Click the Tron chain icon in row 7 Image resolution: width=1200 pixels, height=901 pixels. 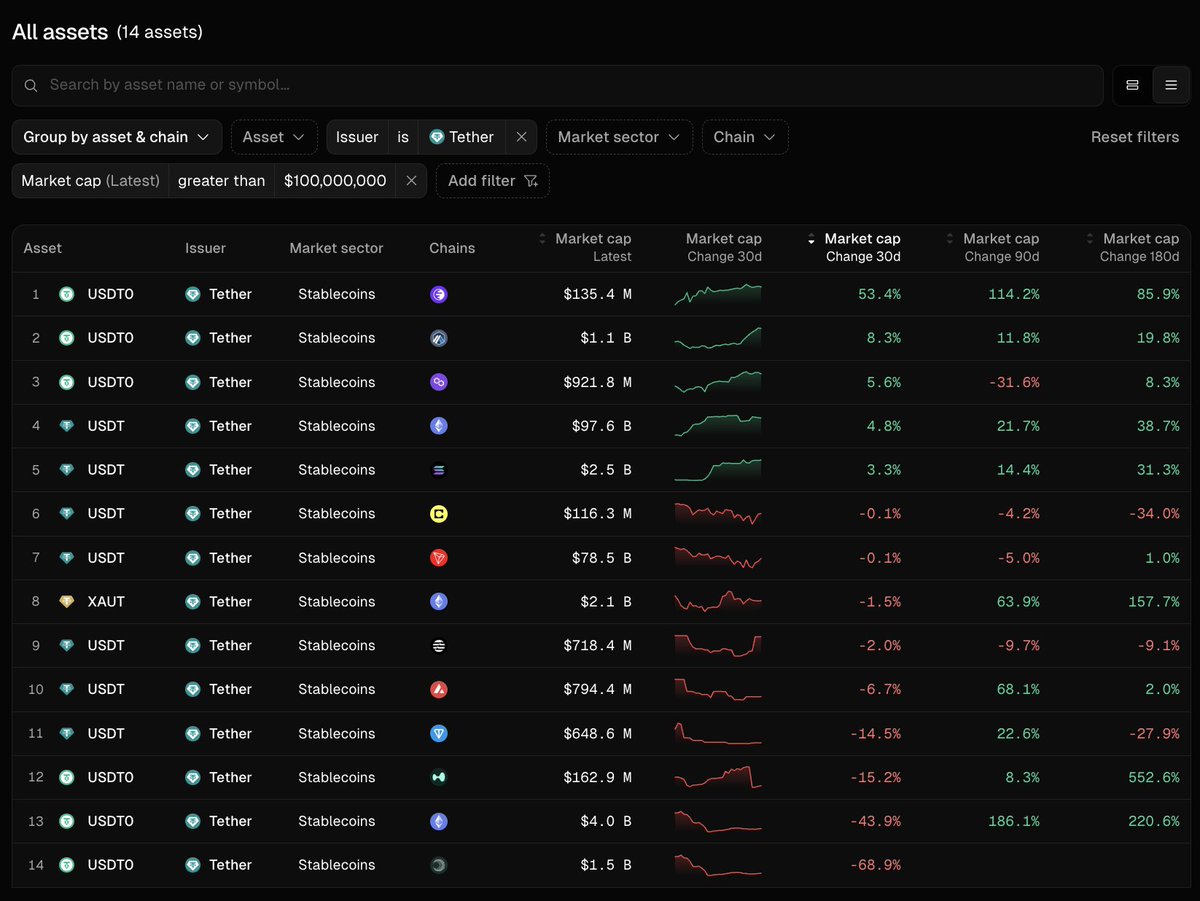(x=438, y=558)
